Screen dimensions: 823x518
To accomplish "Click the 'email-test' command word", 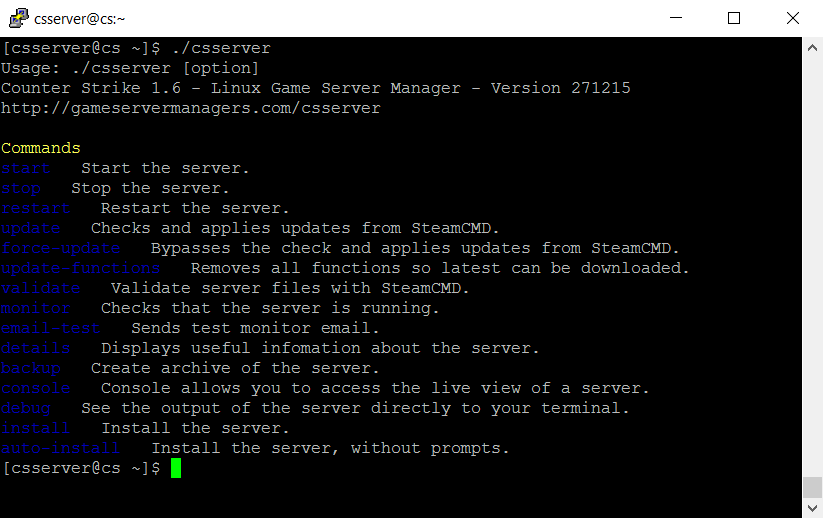I will click(x=50, y=328).
